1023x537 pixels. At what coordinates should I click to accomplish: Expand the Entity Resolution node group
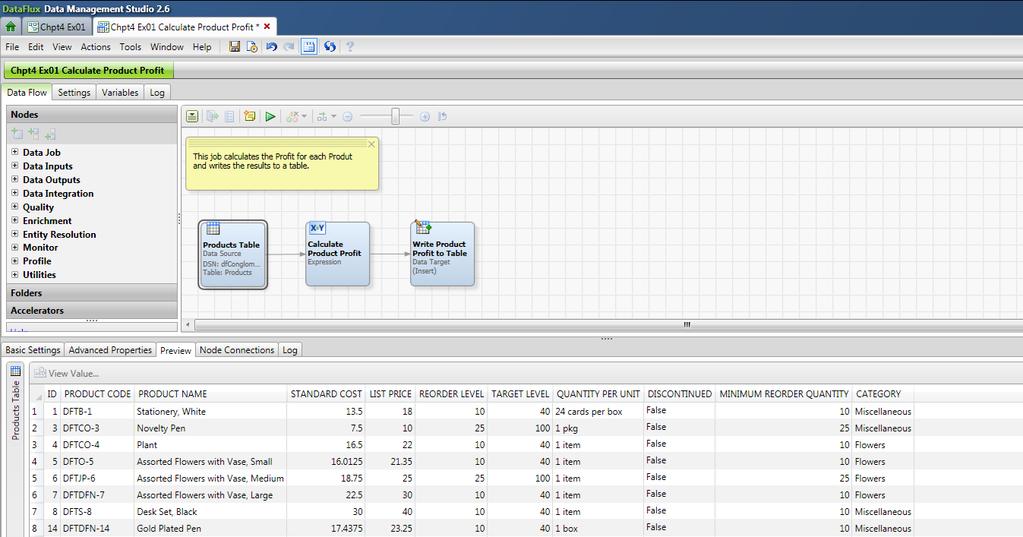(x=14, y=234)
